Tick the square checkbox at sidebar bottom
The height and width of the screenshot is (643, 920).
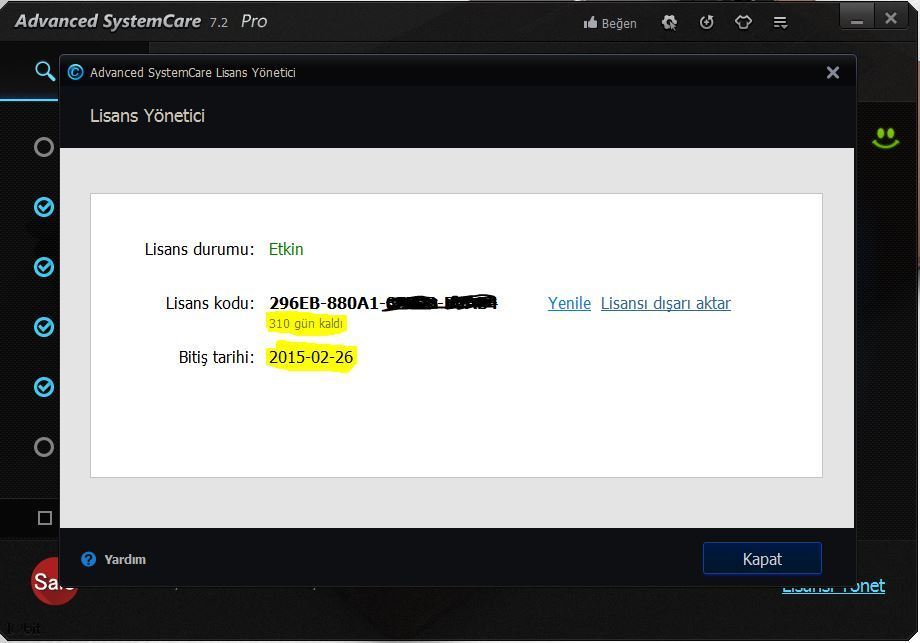[45, 518]
